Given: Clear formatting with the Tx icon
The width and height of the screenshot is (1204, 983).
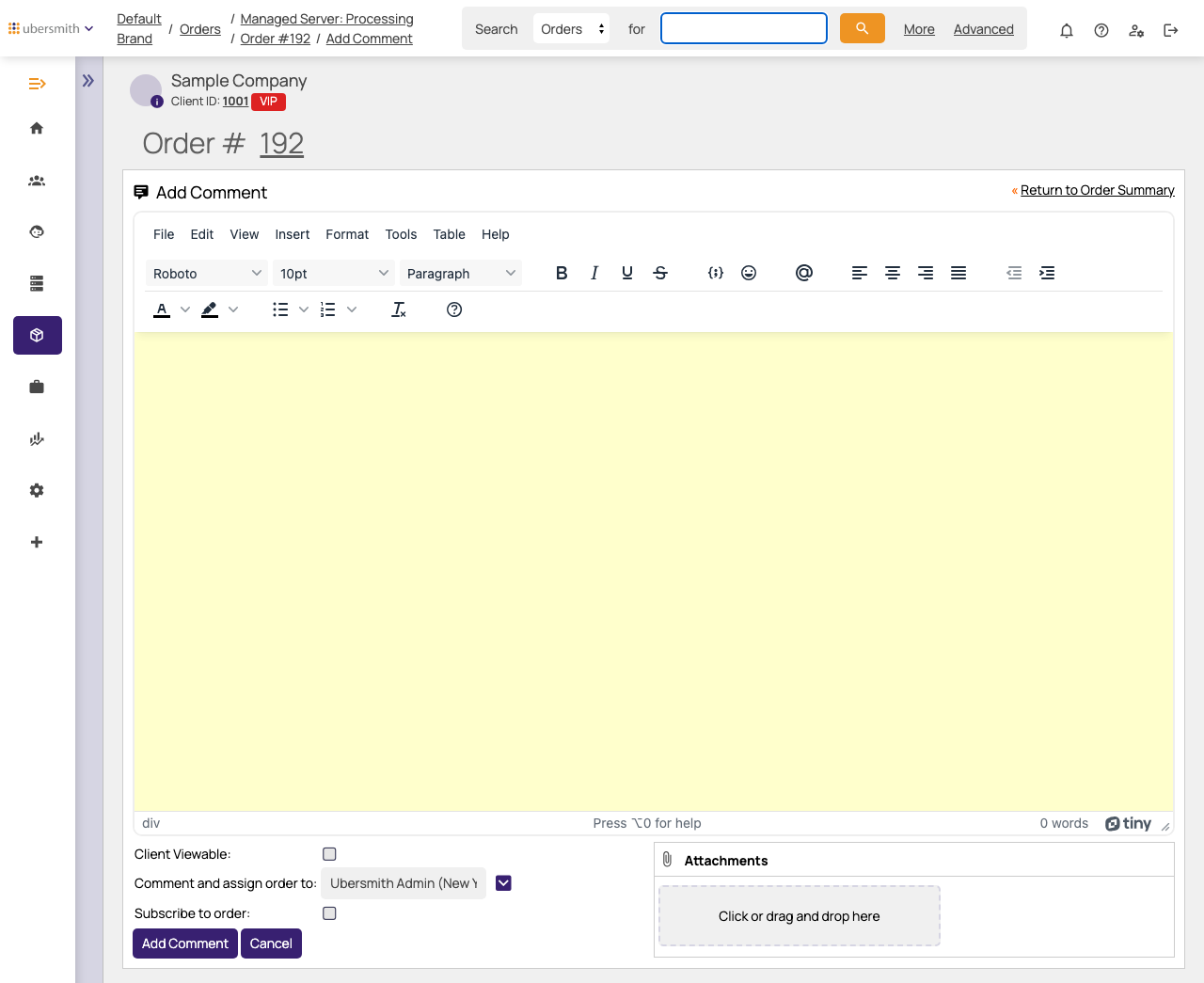Looking at the screenshot, I should point(399,309).
